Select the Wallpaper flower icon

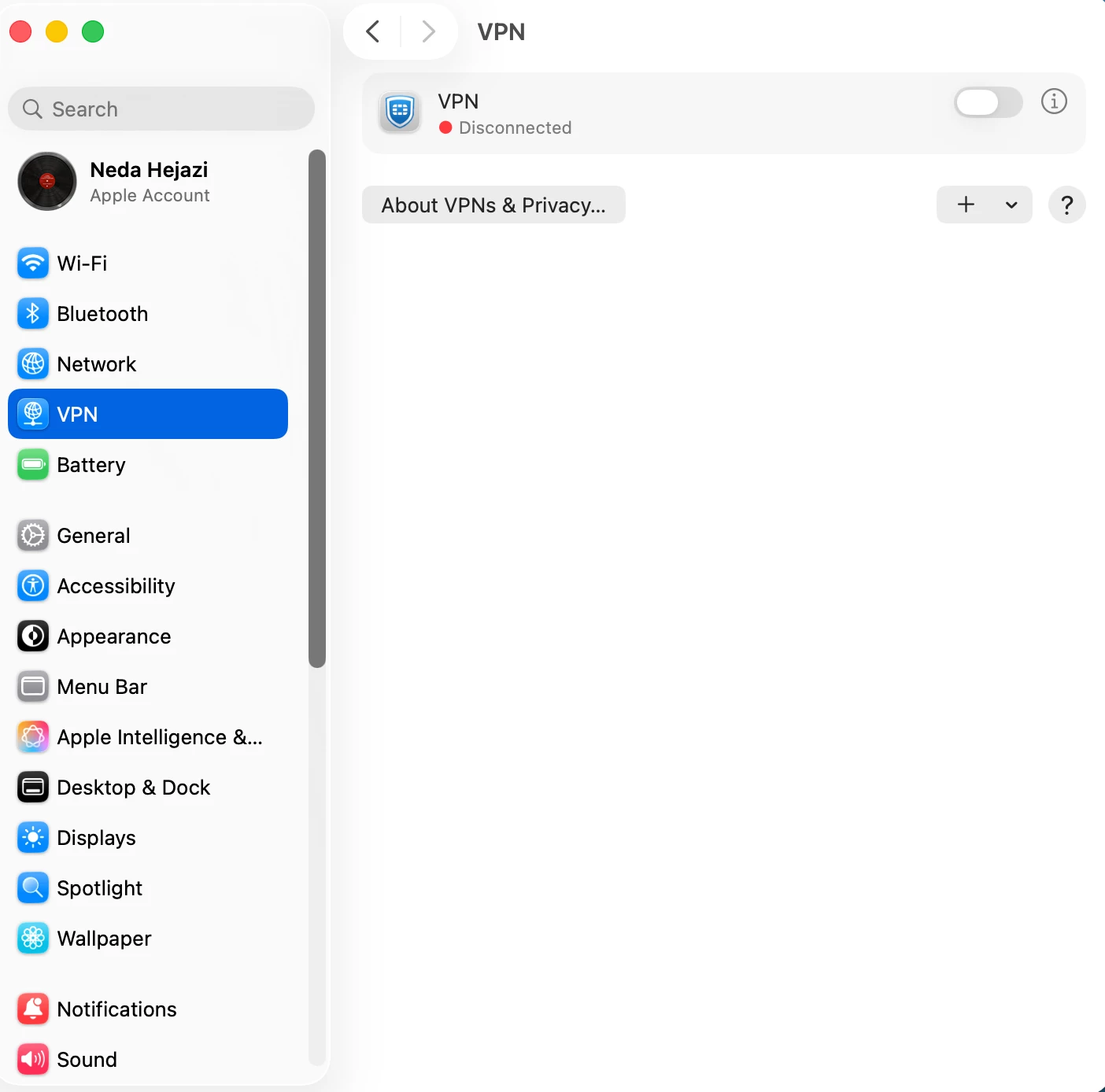(x=33, y=939)
